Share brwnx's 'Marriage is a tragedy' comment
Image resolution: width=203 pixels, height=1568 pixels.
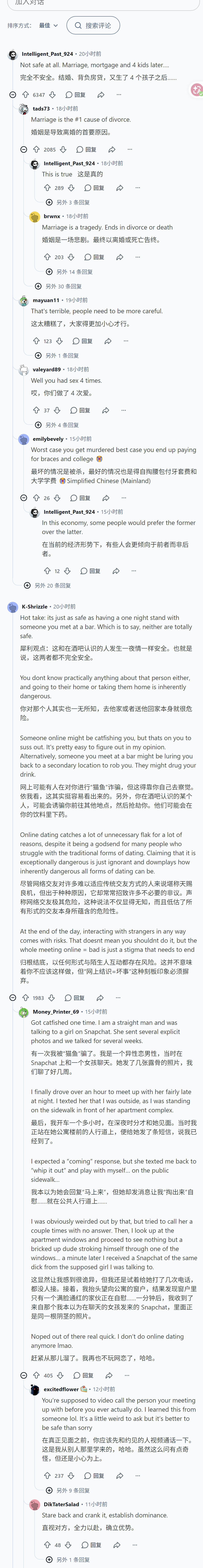tap(120, 257)
